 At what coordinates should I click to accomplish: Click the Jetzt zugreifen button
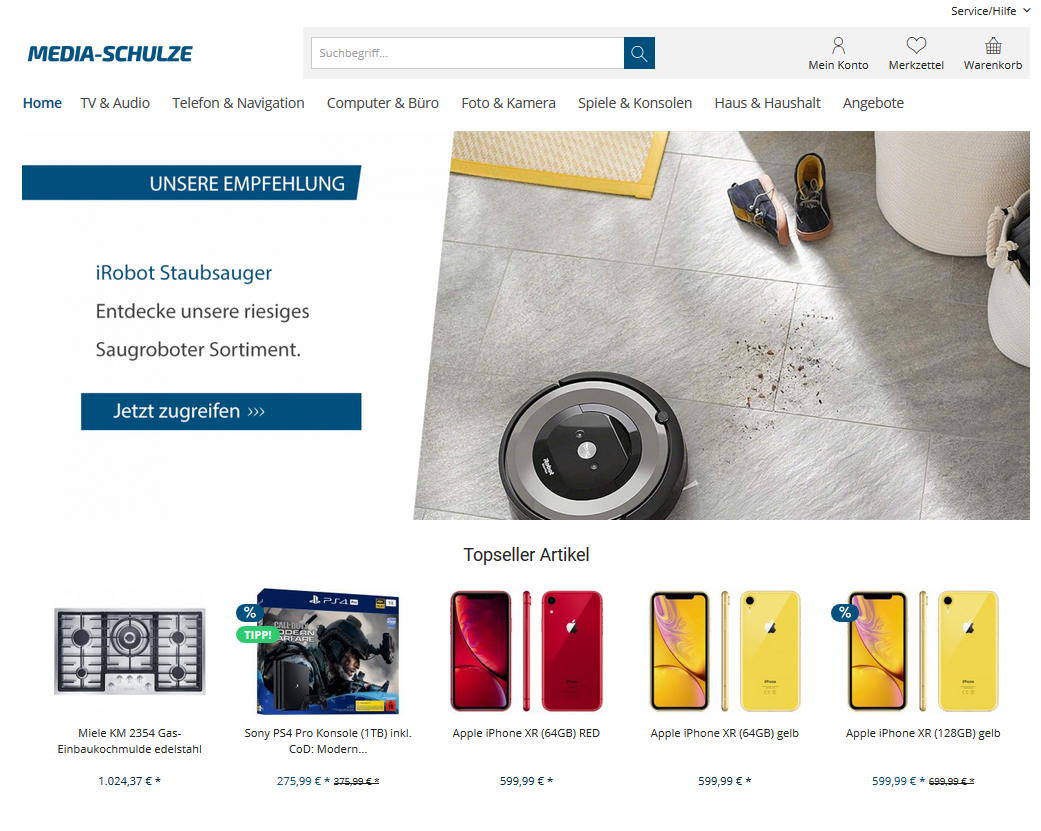tap(221, 412)
